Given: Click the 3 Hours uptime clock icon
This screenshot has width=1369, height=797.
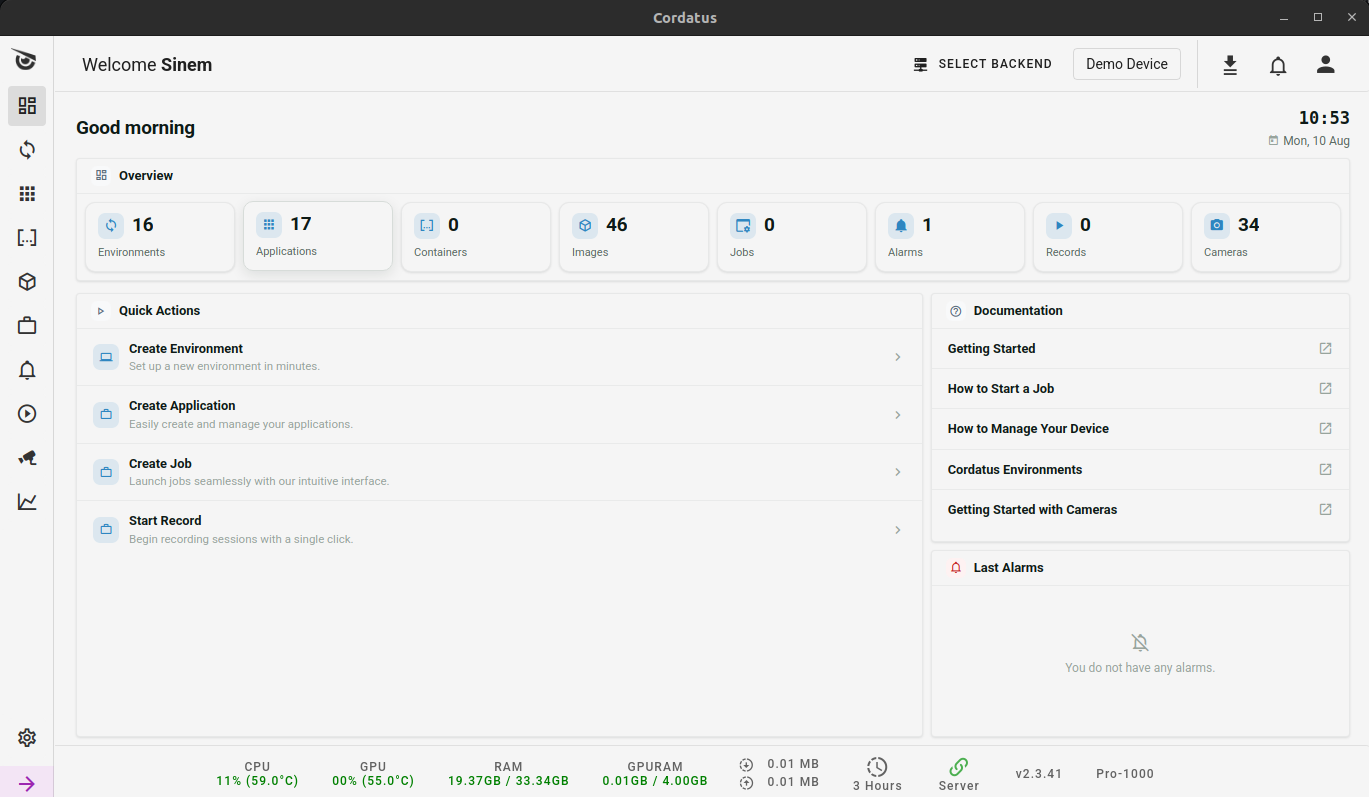Looking at the screenshot, I should click(877, 767).
